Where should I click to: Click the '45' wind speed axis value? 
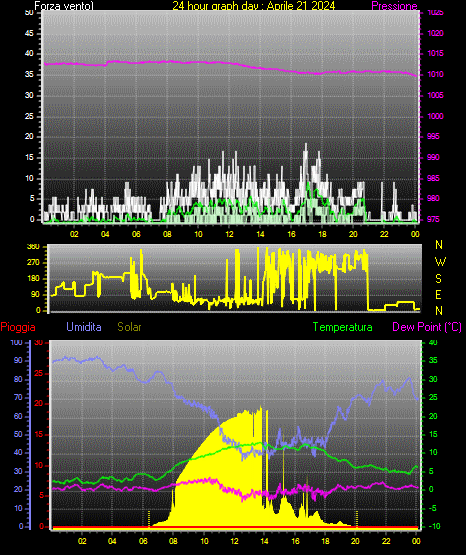coord(29,33)
